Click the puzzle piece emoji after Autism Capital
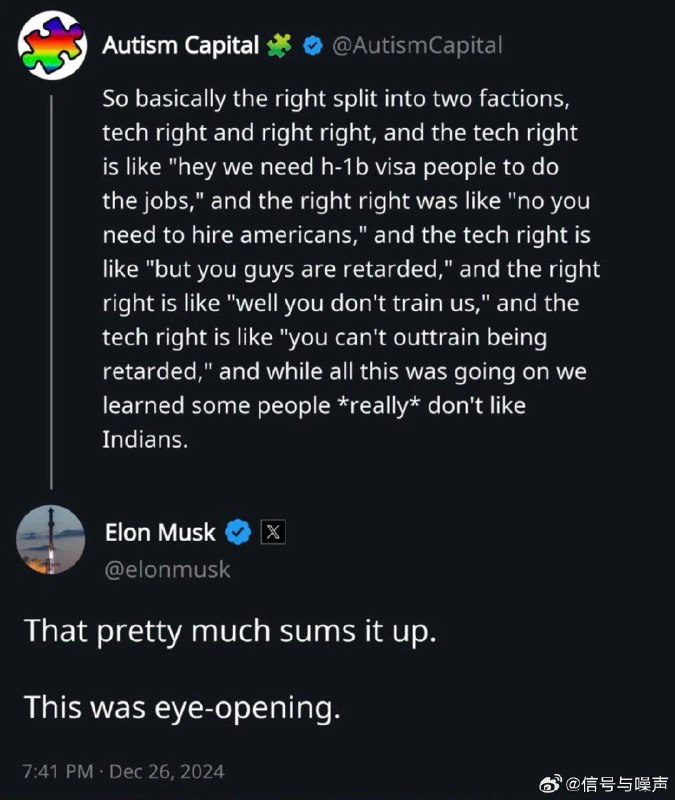The width and height of the screenshot is (675, 800). coord(279,46)
